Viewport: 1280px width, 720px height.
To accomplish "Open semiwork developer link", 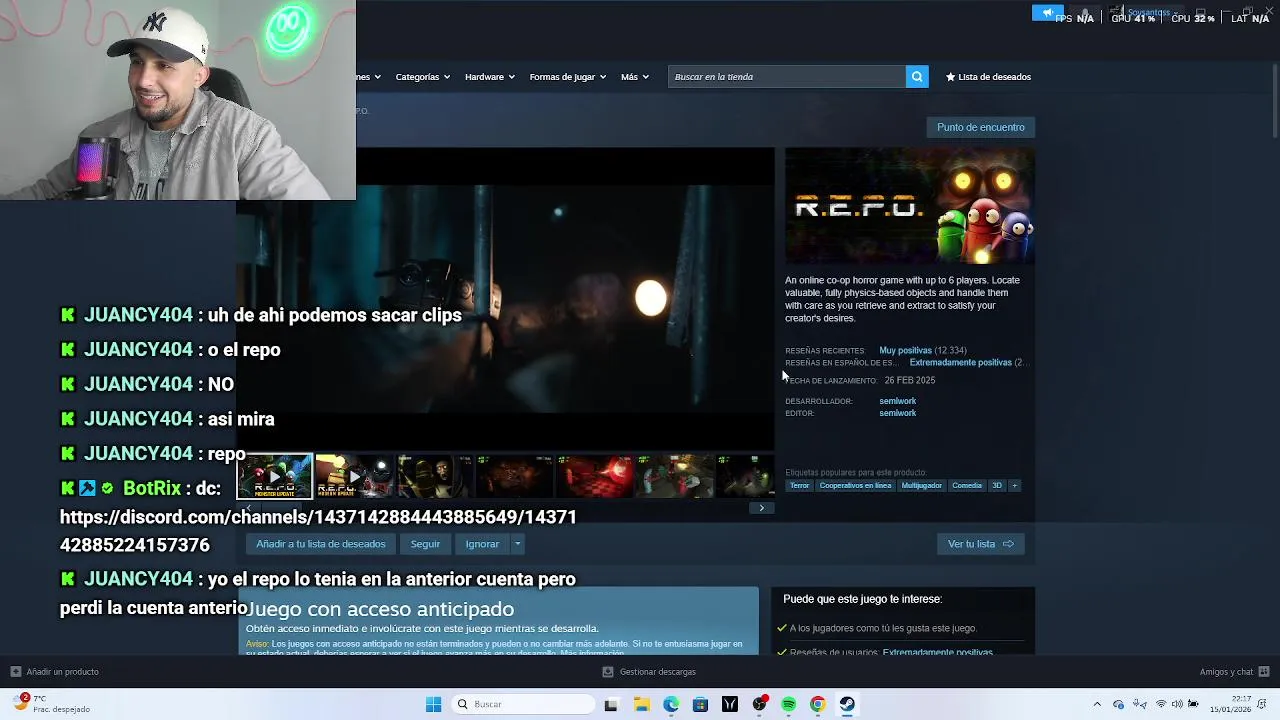I will coord(897,401).
